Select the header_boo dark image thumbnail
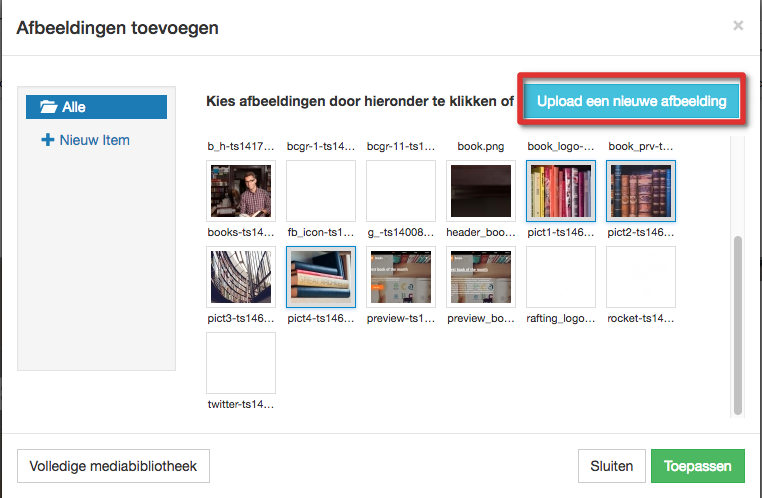Screen dimensions: 762x498 (x=480, y=190)
